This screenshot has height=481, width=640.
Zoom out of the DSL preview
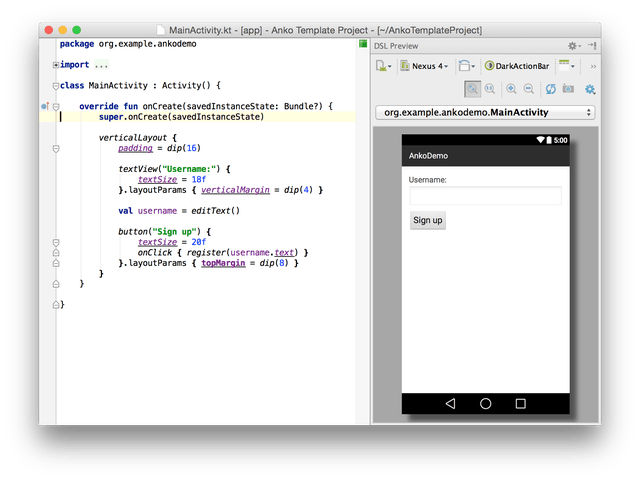[528, 89]
